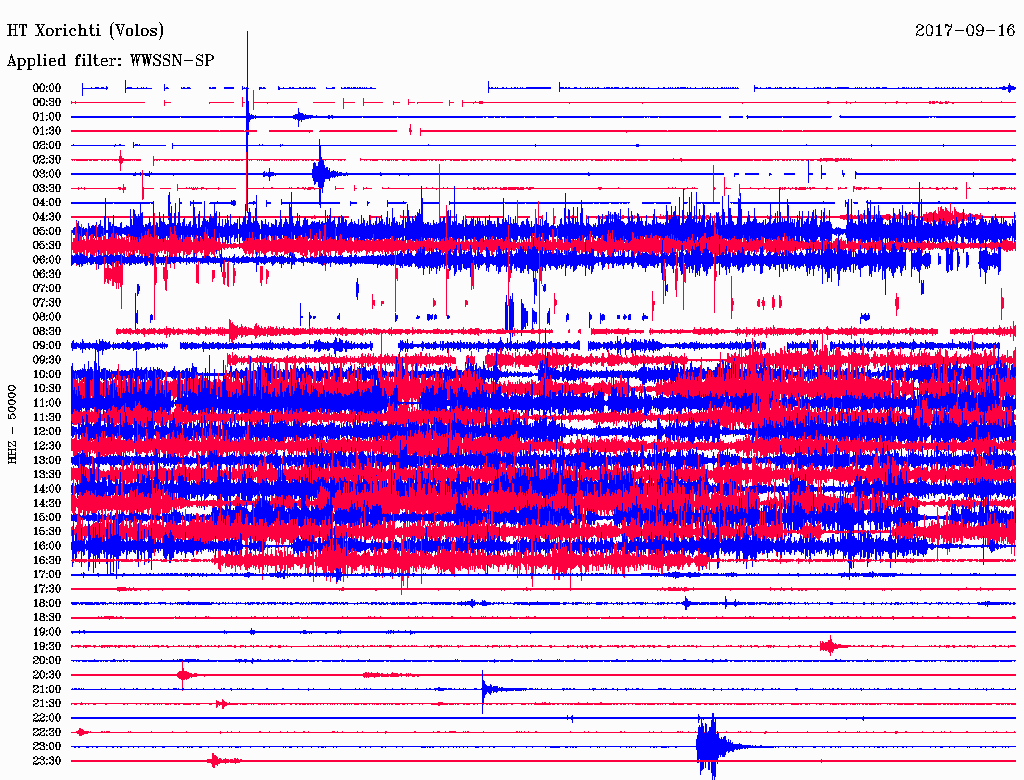Image resolution: width=1024 pixels, height=780 pixels.
Task: Select the 02:30 time label
Action: [x=47, y=159]
